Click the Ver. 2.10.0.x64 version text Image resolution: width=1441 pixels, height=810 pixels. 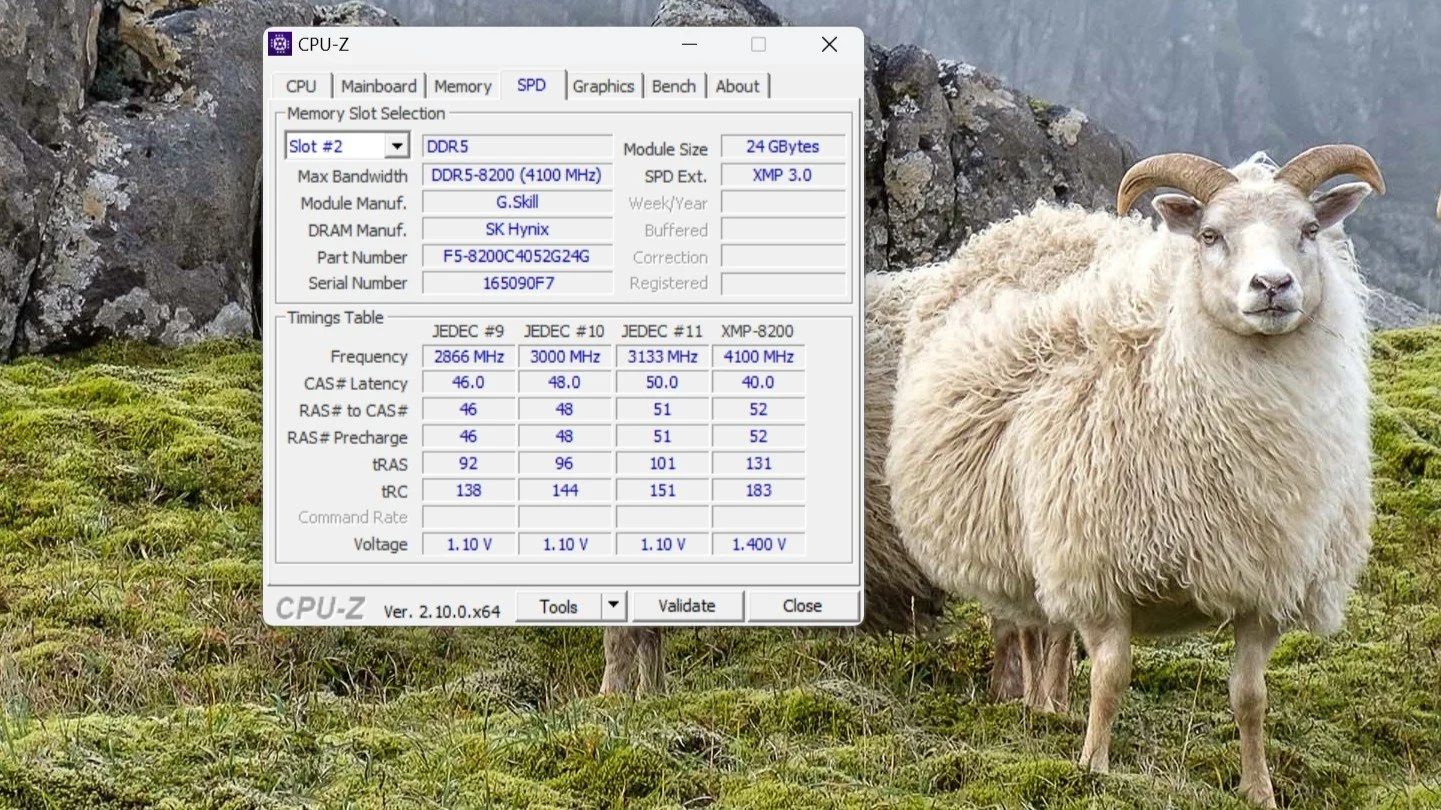442,610
